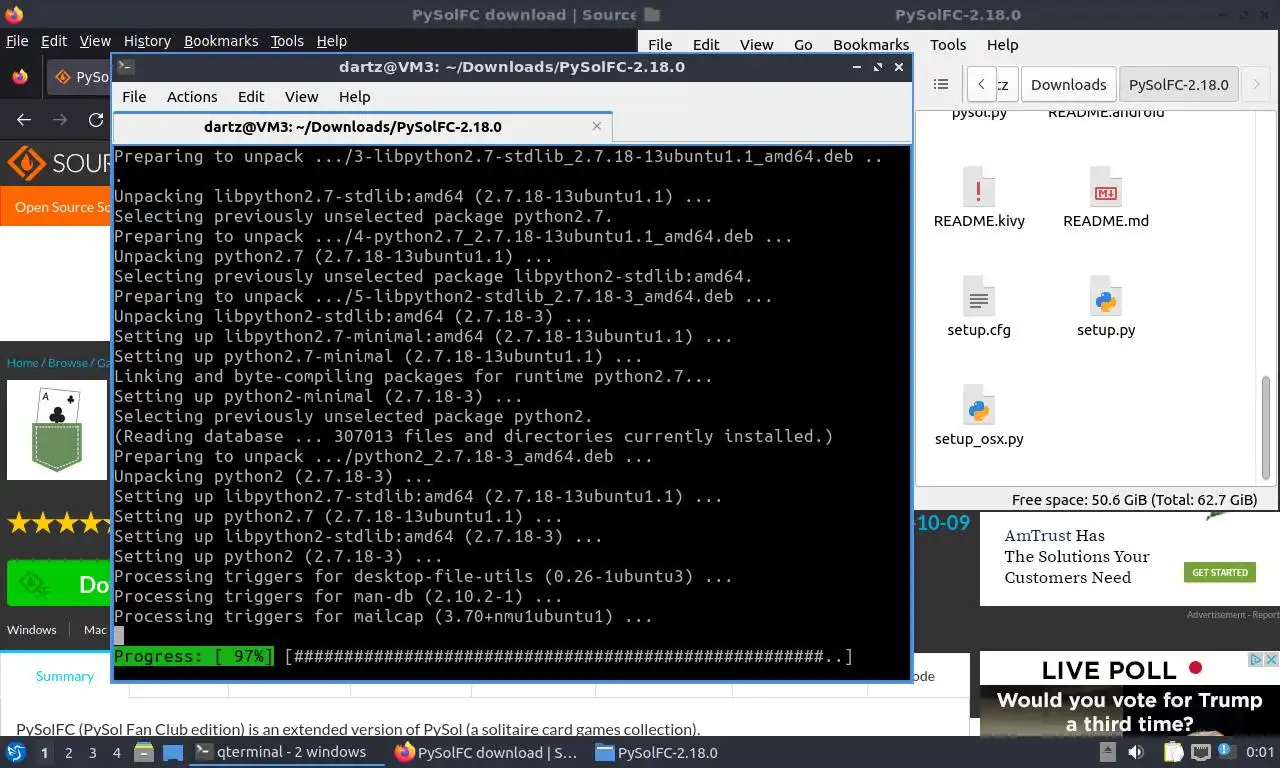Select the Mac platform label
Viewport: 1280px width, 768px height.
(x=95, y=629)
